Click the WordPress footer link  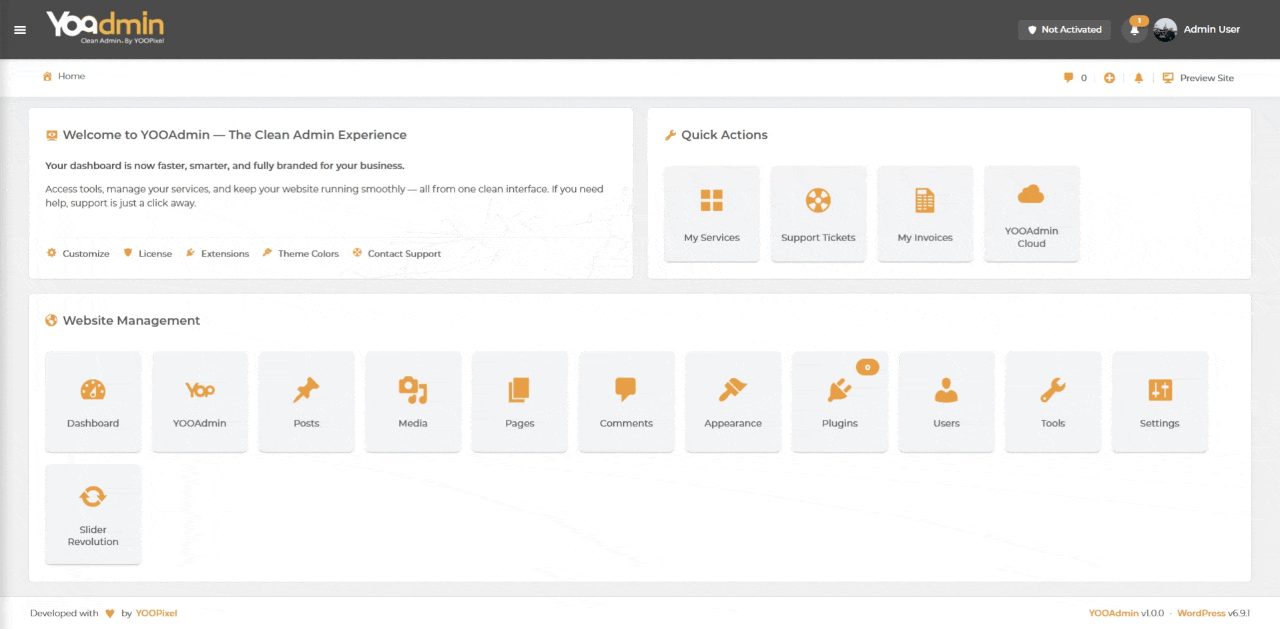1201,613
